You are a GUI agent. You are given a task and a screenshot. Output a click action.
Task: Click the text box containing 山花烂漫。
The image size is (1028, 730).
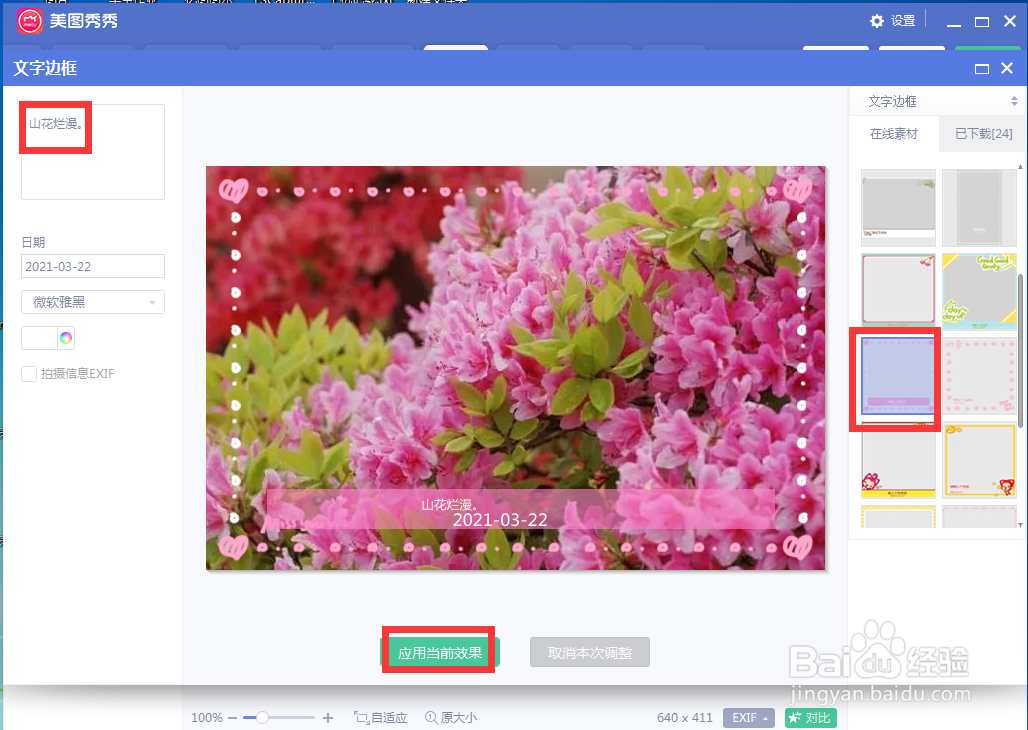[x=92, y=152]
